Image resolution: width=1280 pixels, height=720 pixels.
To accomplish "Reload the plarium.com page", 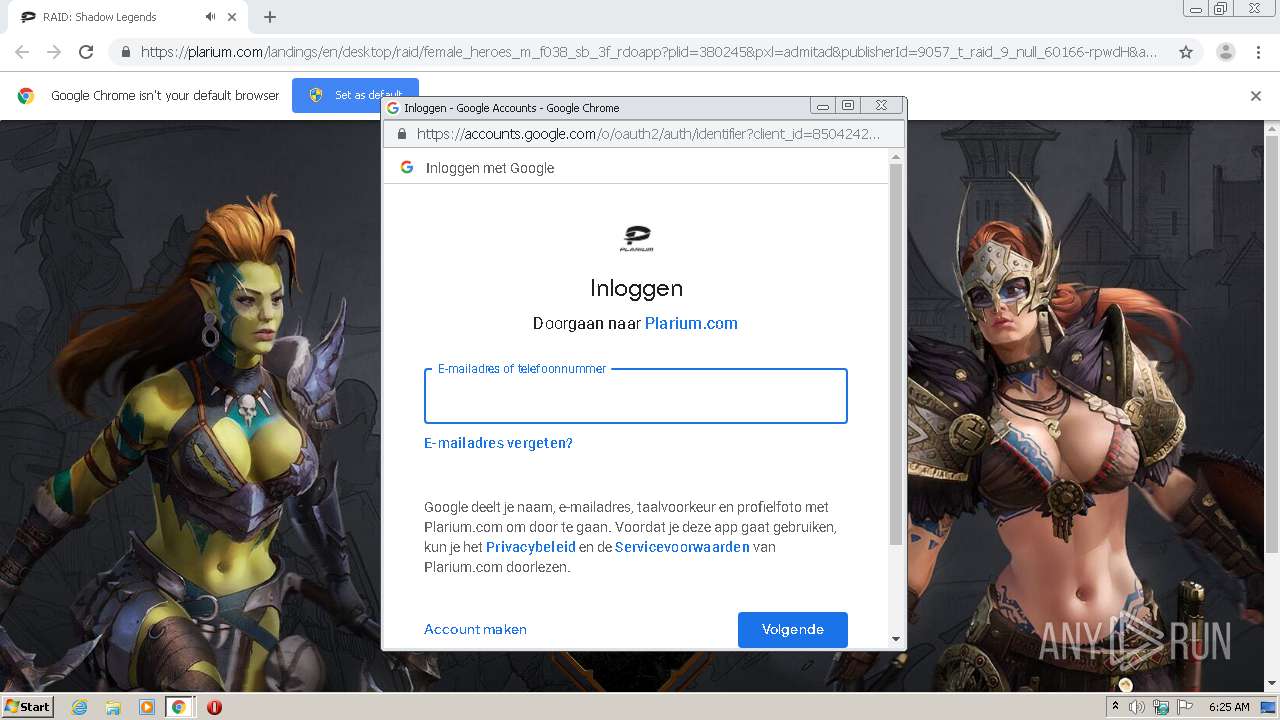I will tap(86, 52).
